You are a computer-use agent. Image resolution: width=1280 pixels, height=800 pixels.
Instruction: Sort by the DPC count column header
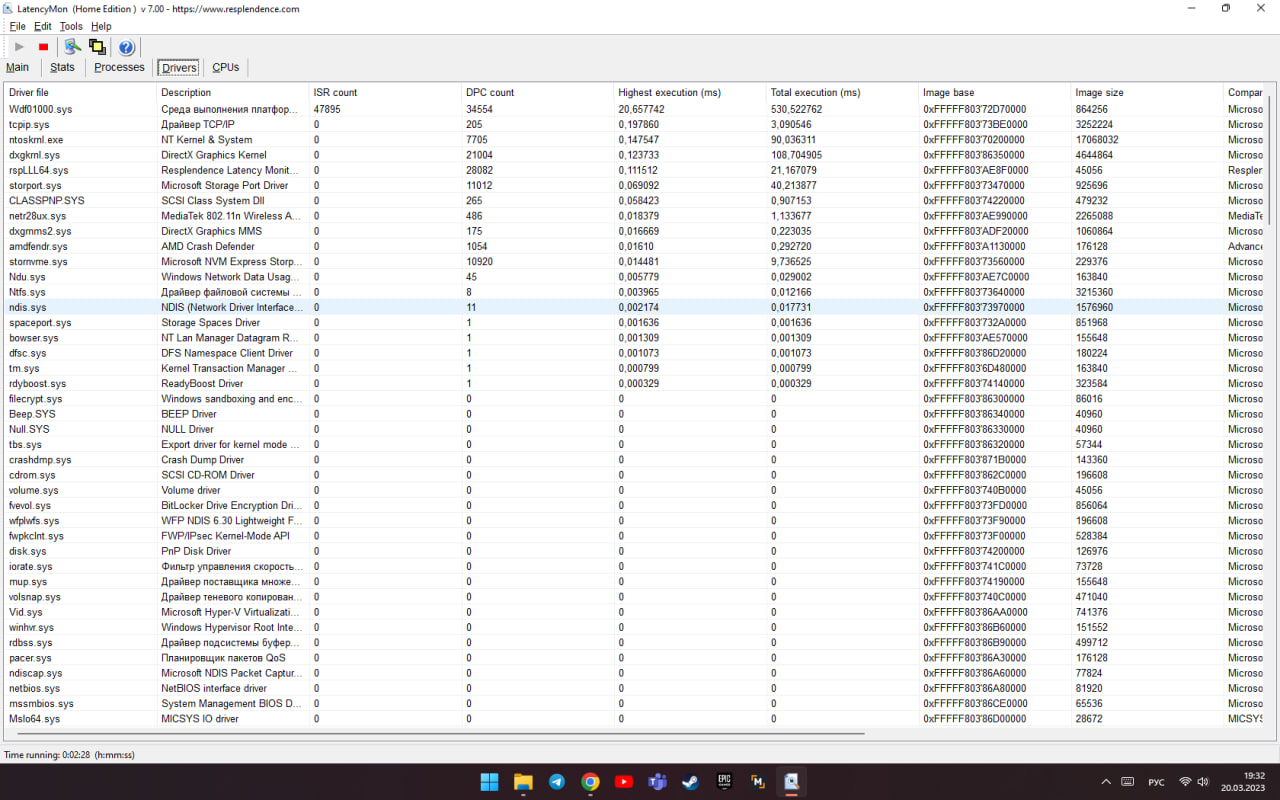538,92
